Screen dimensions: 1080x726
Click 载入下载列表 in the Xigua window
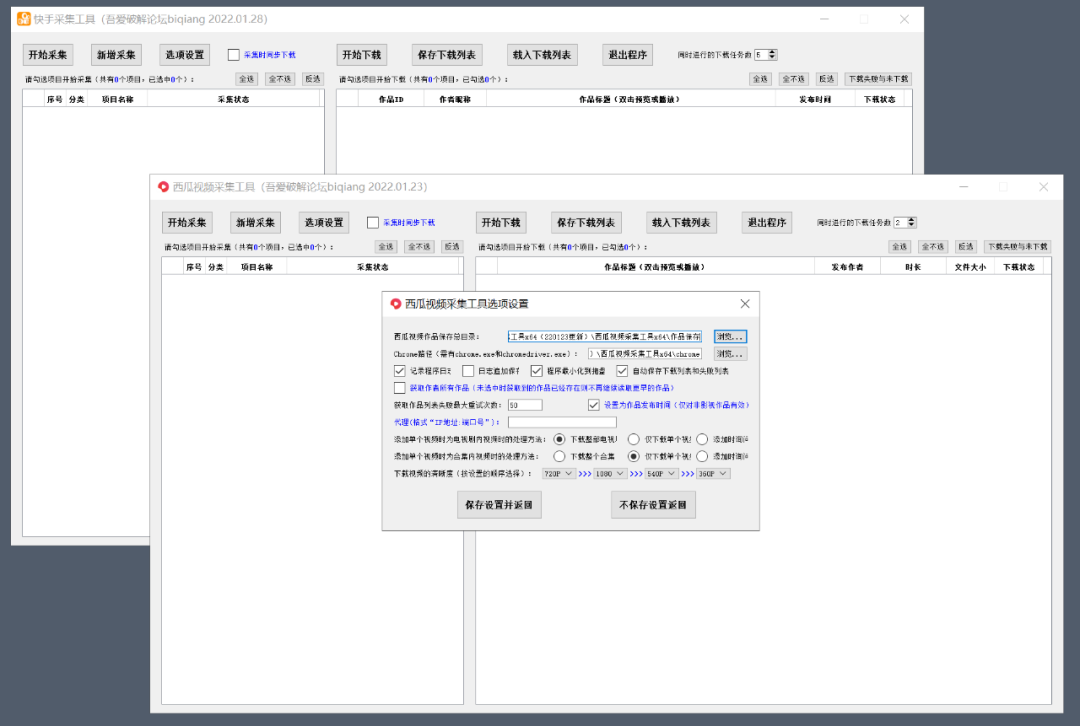(x=681, y=222)
